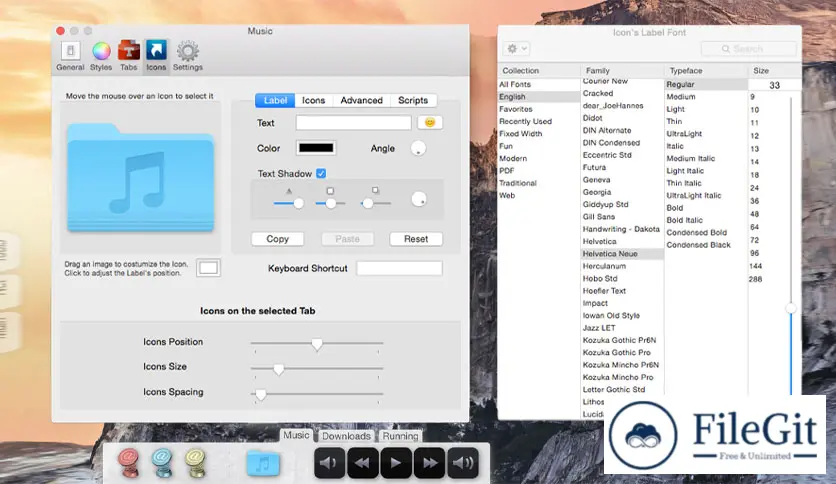Open font panel gear action menu
The image size is (836, 484).
[516, 49]
